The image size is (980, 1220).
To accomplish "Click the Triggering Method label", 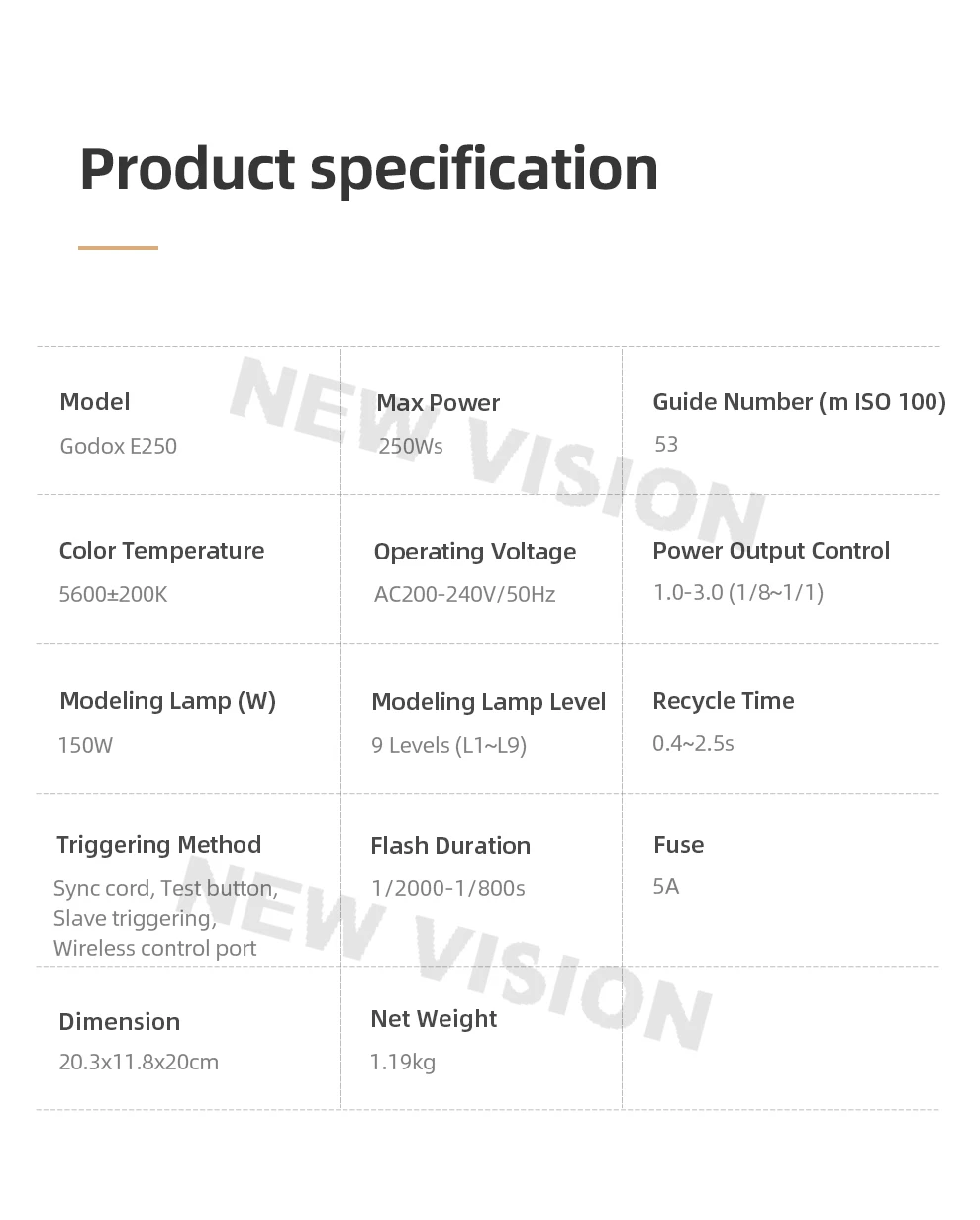I will (x=158, y=845).
